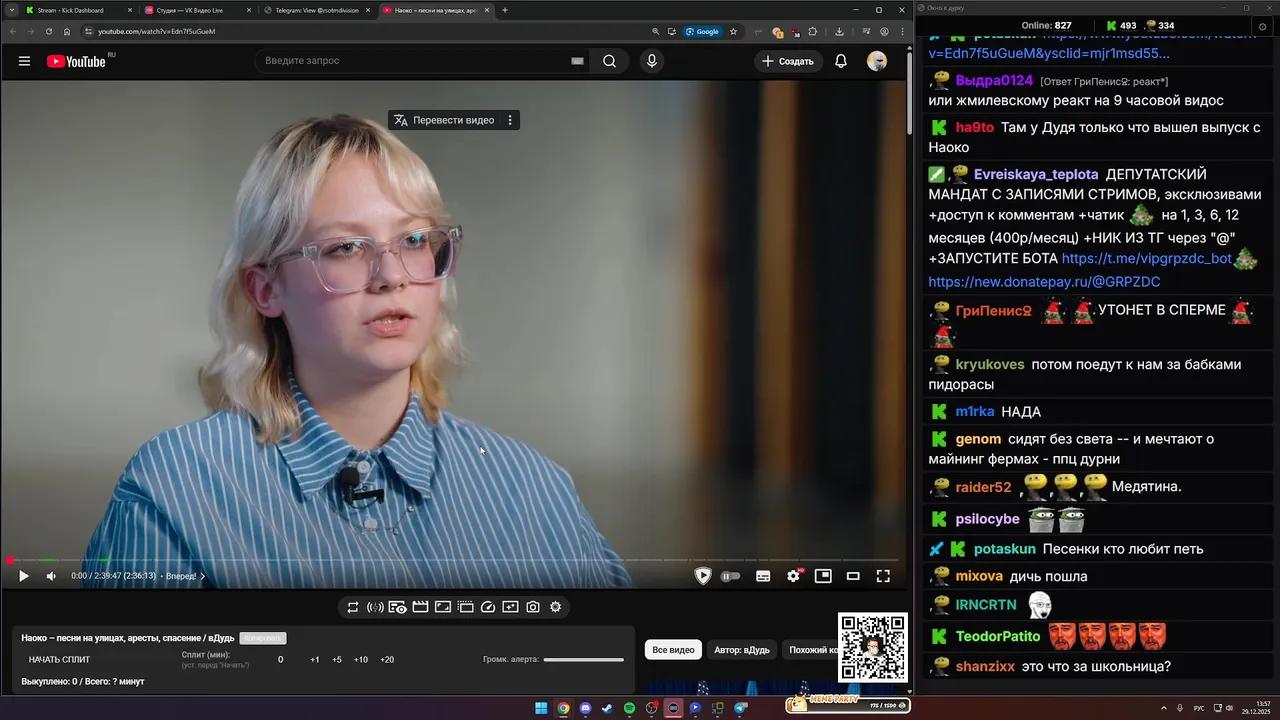The height and width of the screenshot is (720, 1280).
Task: Click the loop icon below the video
Action: (353, 607)
